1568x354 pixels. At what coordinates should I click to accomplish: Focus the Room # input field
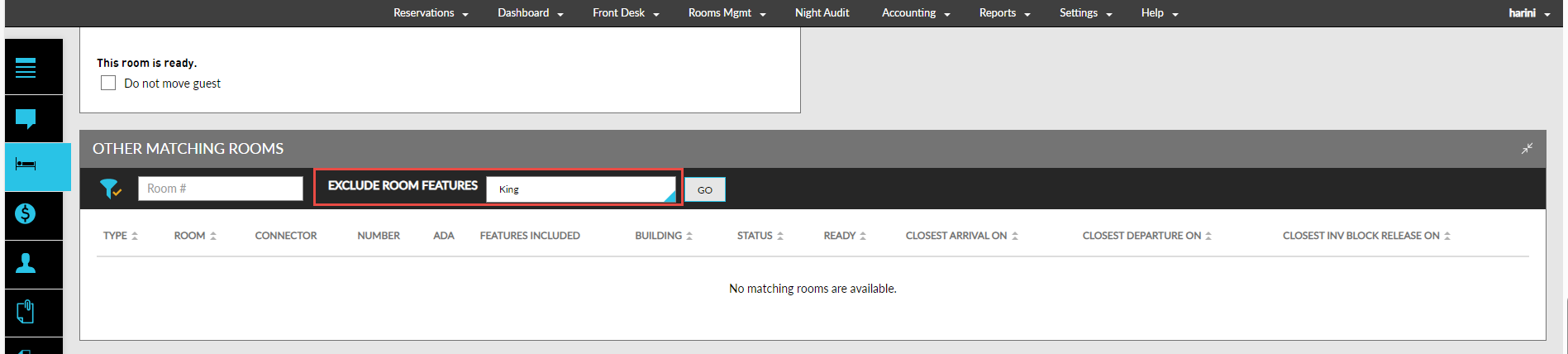click(x=221, y=189)
